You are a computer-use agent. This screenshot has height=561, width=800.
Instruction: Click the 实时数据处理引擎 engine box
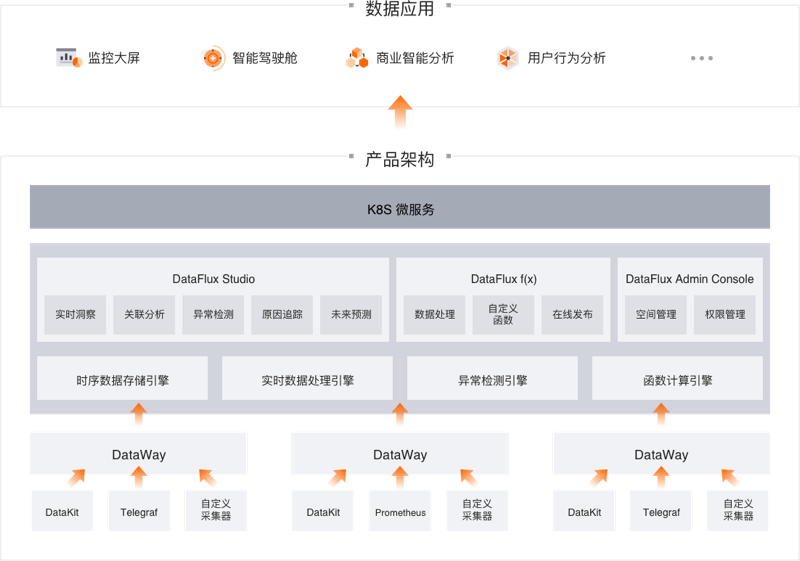[x=307, y=378]
